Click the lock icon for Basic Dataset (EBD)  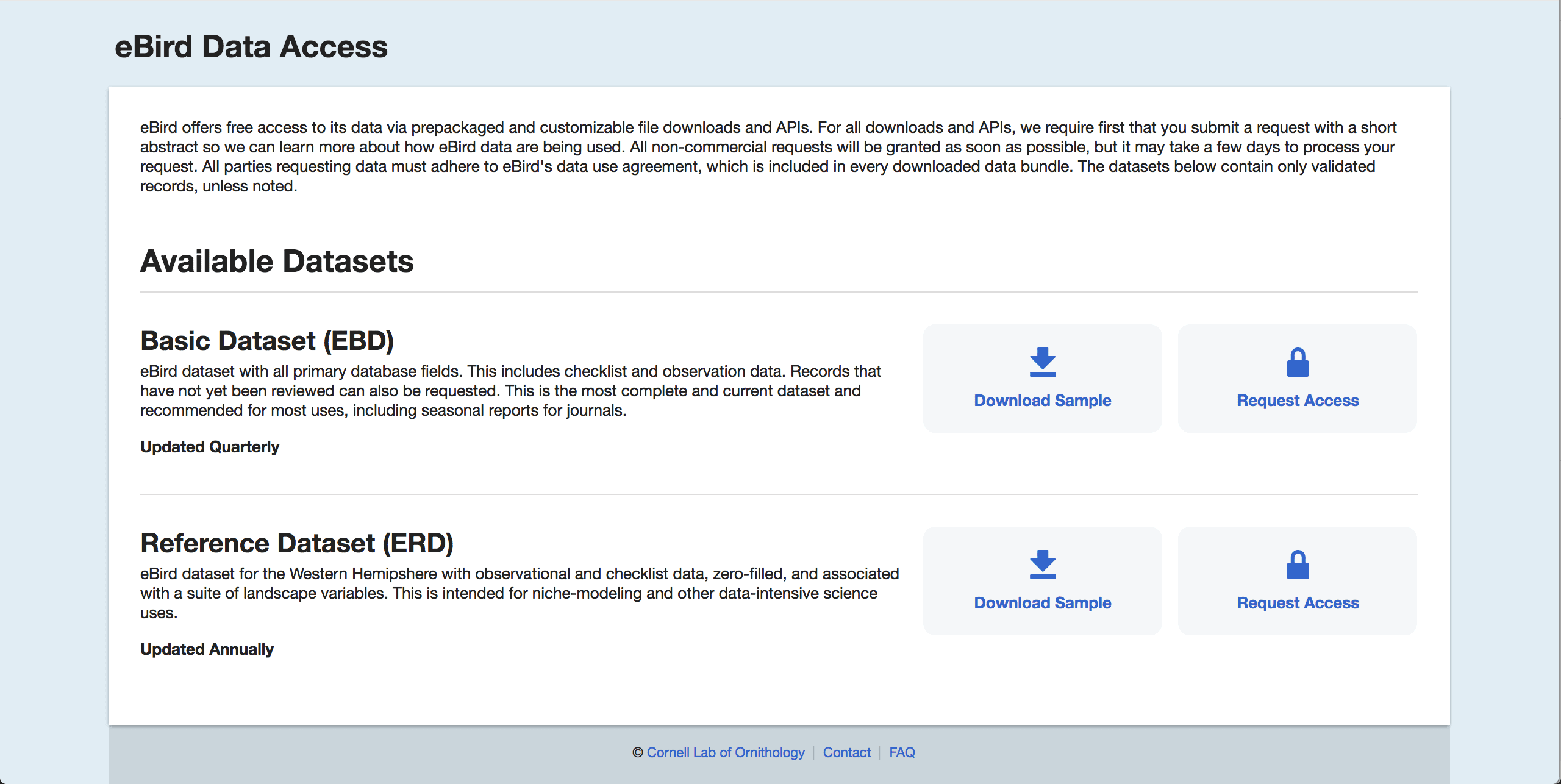coord(1298,363)
